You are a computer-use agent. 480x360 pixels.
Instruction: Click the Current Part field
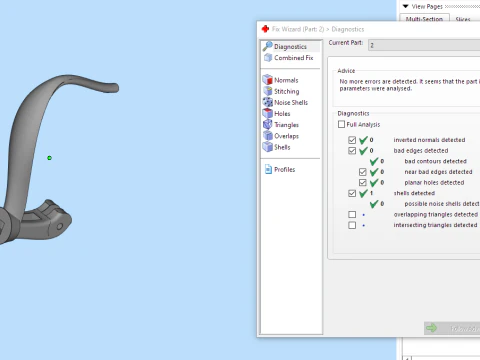(424, 45)
